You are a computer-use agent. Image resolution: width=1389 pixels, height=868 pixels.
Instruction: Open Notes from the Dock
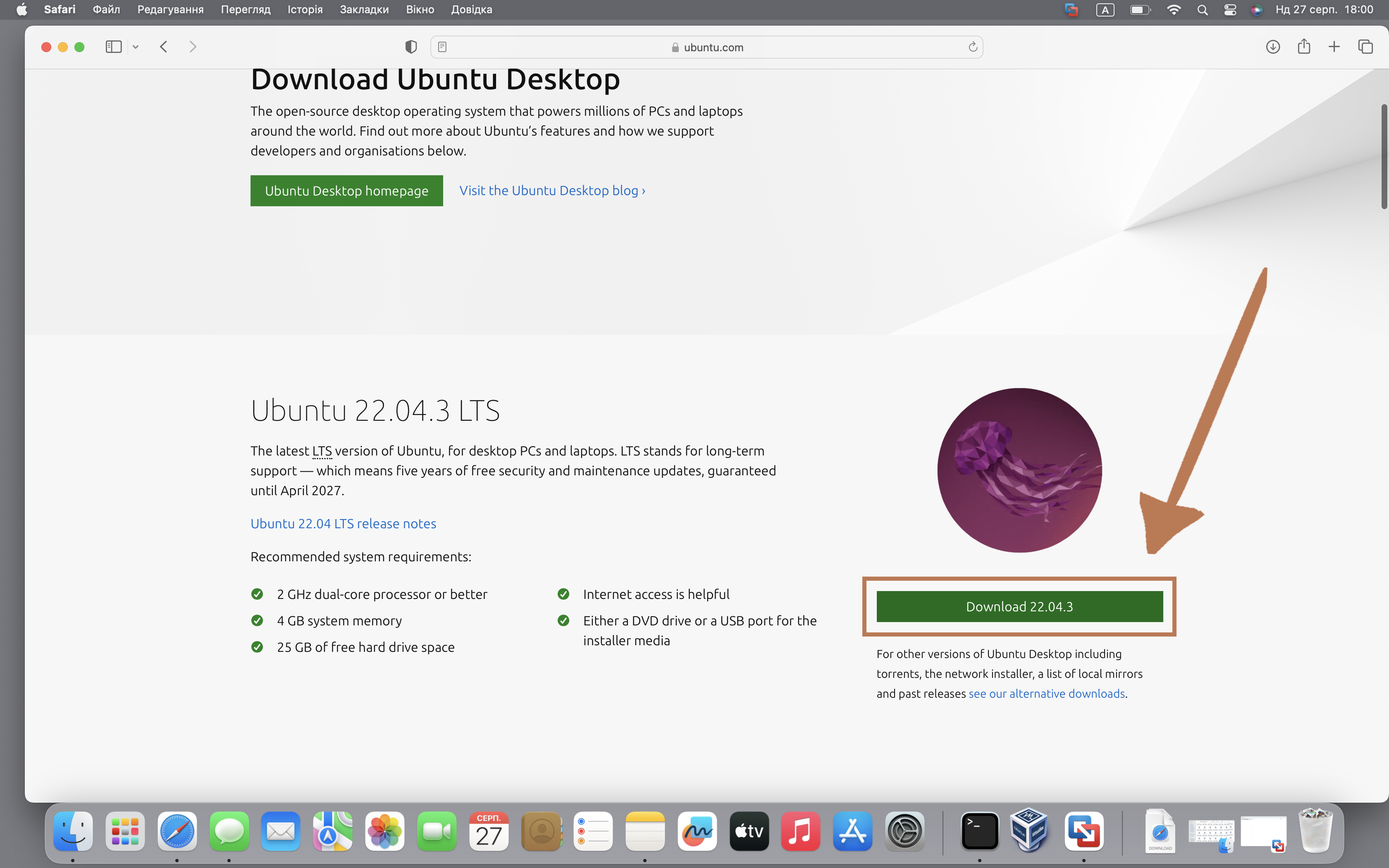point(645,831)
